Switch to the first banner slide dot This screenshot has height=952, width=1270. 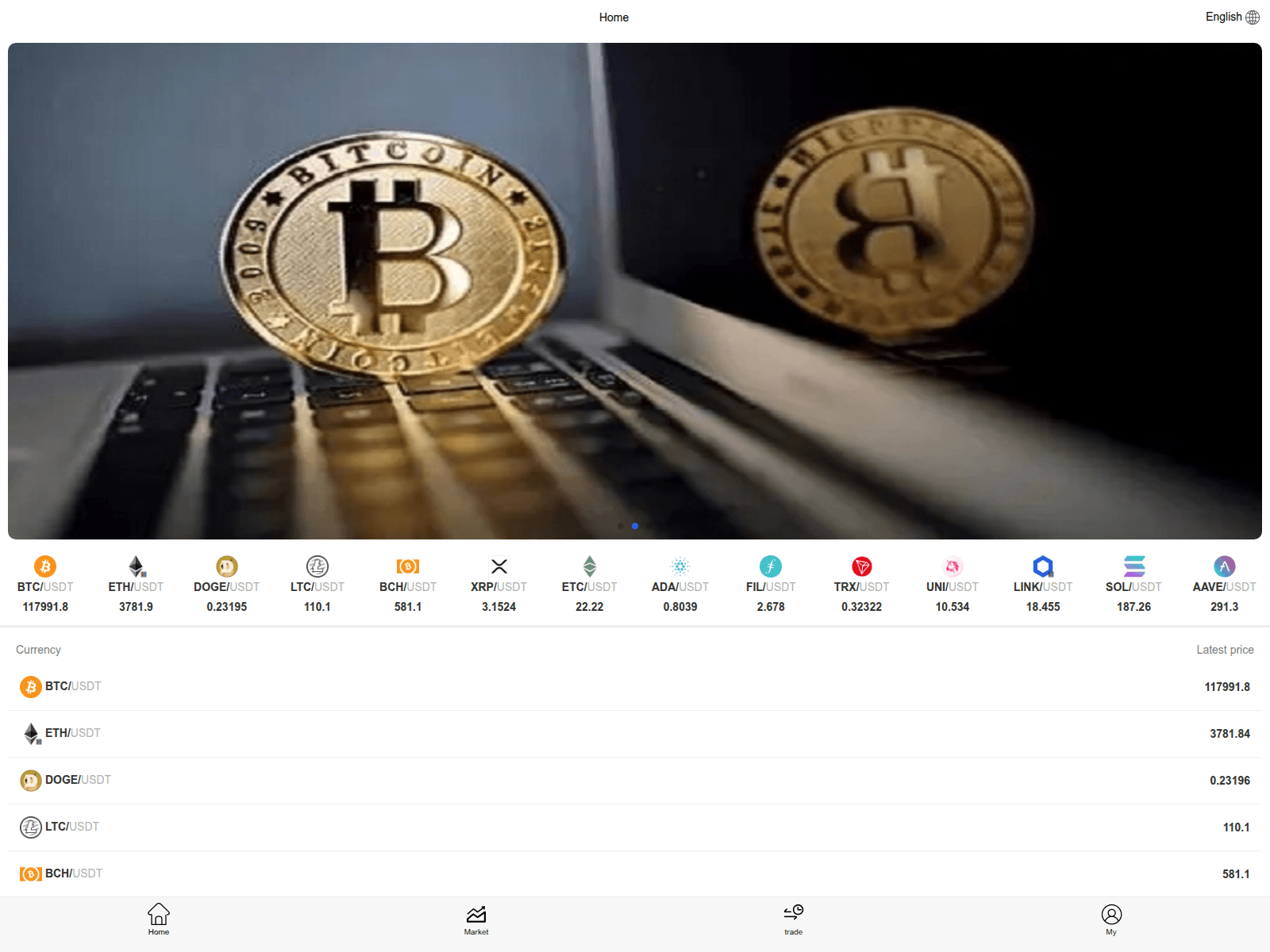[621, 526]
